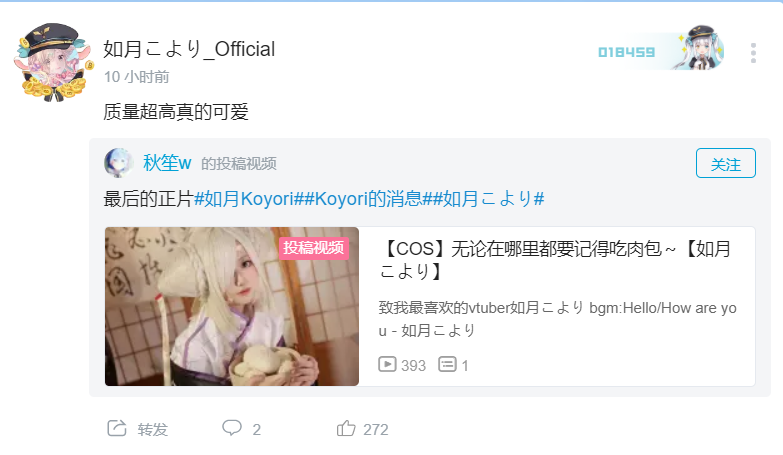Image resolution: width=783 pixels, height=455 pixels.
Task: Click the 转发 repost label
Action: (153, 430)
